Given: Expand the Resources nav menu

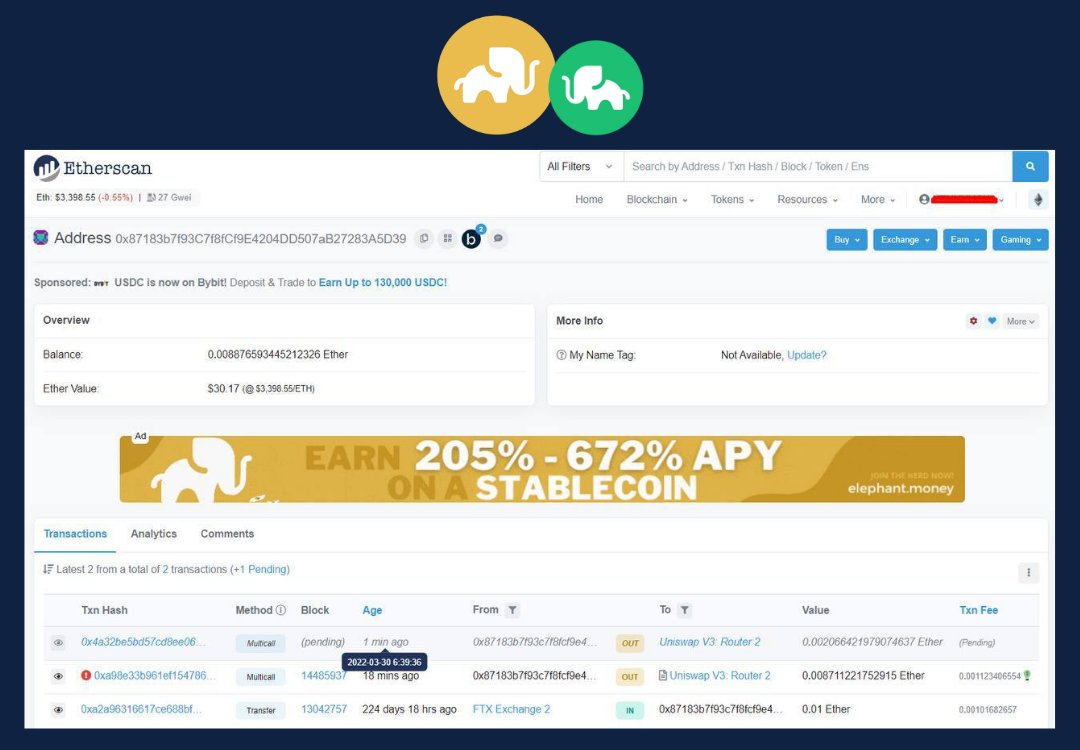Looking at the screenshot, I should [x=807, y=200].
